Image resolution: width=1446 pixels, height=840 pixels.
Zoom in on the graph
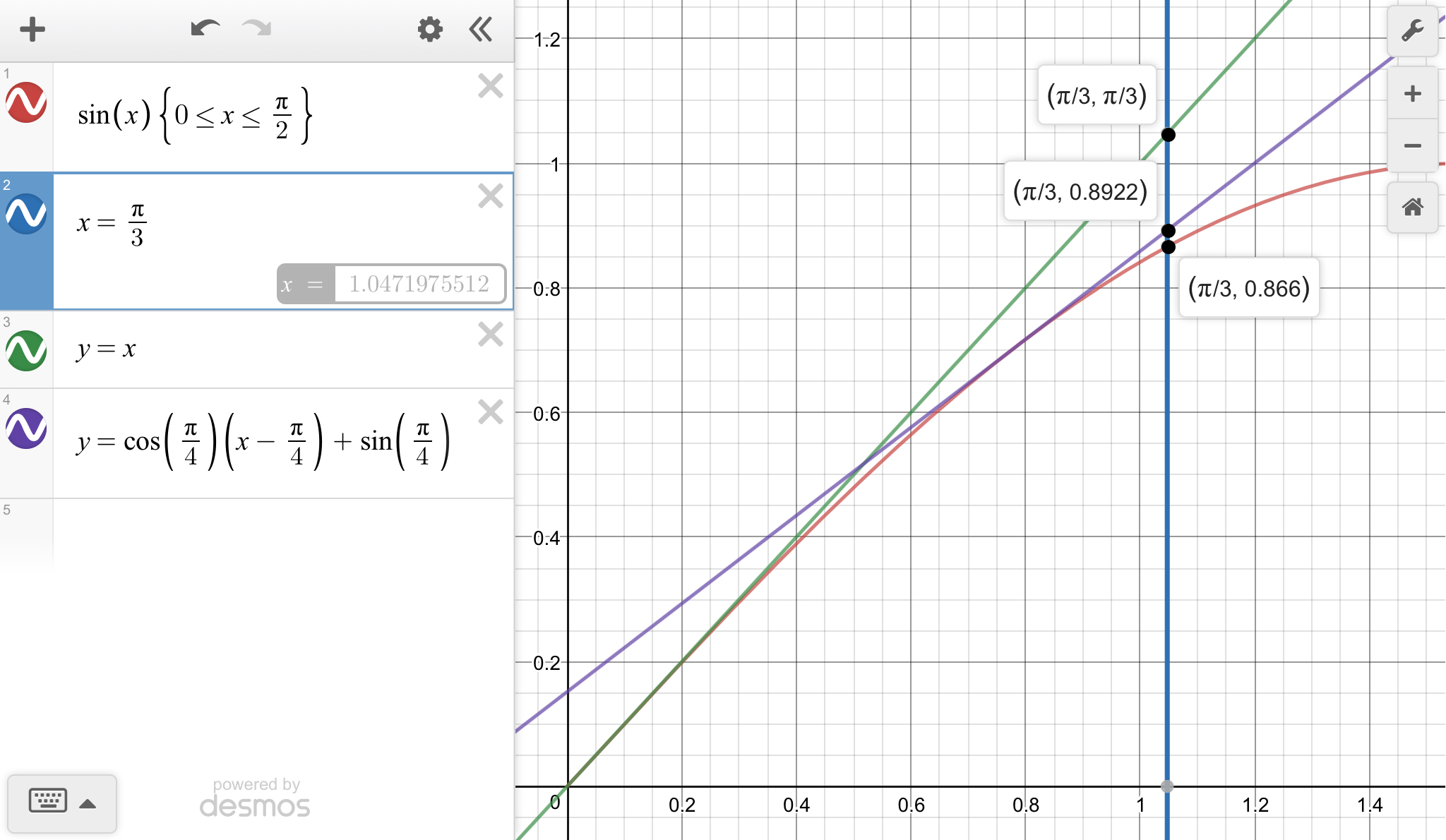[1412, 94]
